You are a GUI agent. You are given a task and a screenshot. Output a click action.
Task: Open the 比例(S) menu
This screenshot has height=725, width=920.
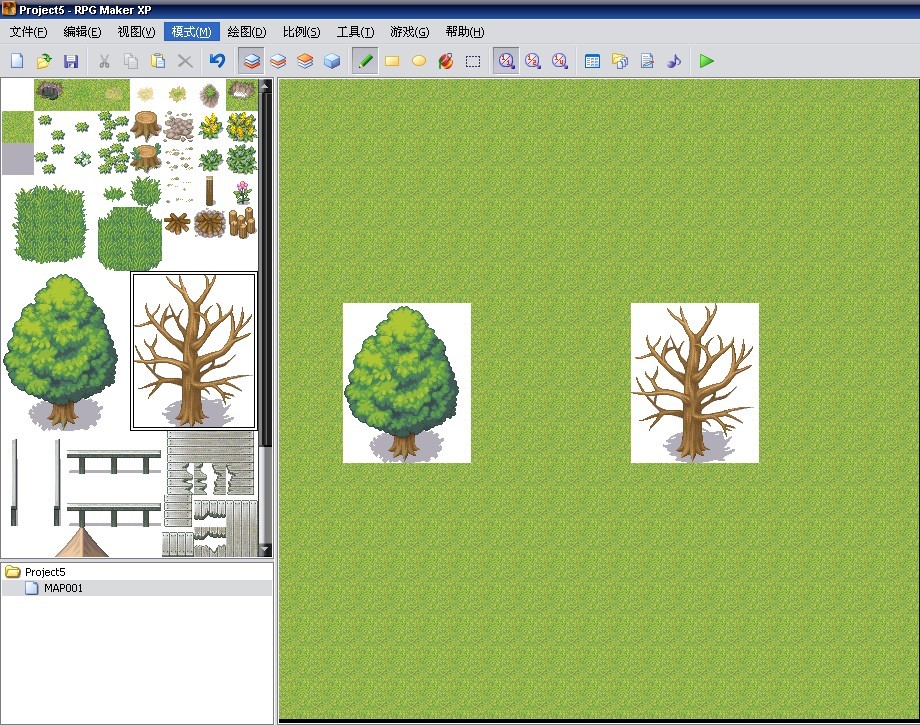[302, 32]
